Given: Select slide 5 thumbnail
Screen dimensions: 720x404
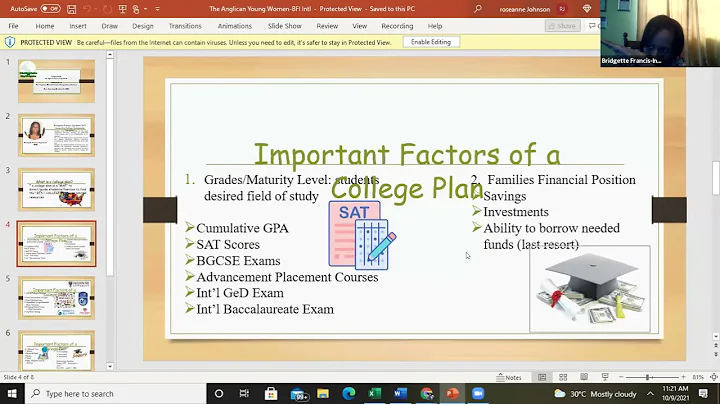Looking at the screenshot, I should (x=56, y=298).
